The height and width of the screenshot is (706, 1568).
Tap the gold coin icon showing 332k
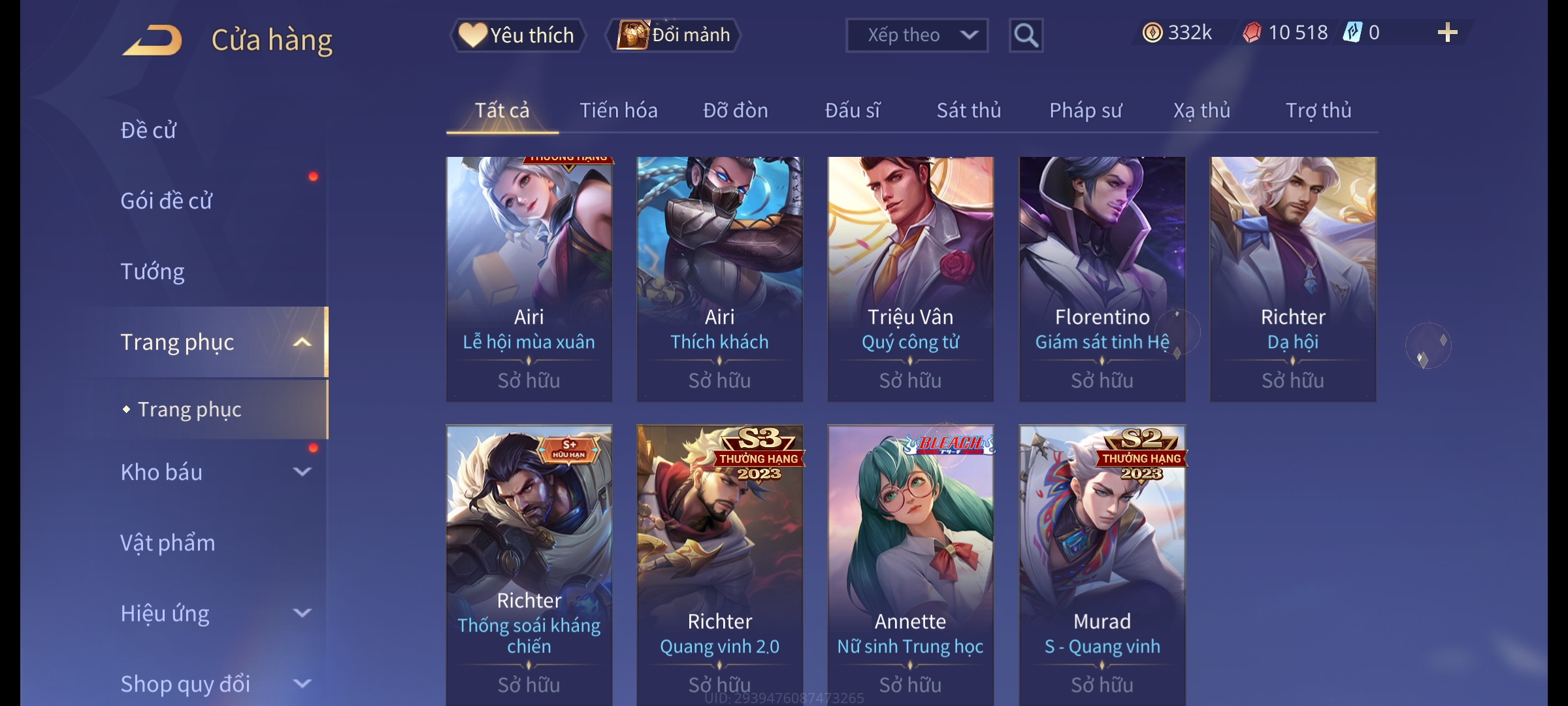1152,33
